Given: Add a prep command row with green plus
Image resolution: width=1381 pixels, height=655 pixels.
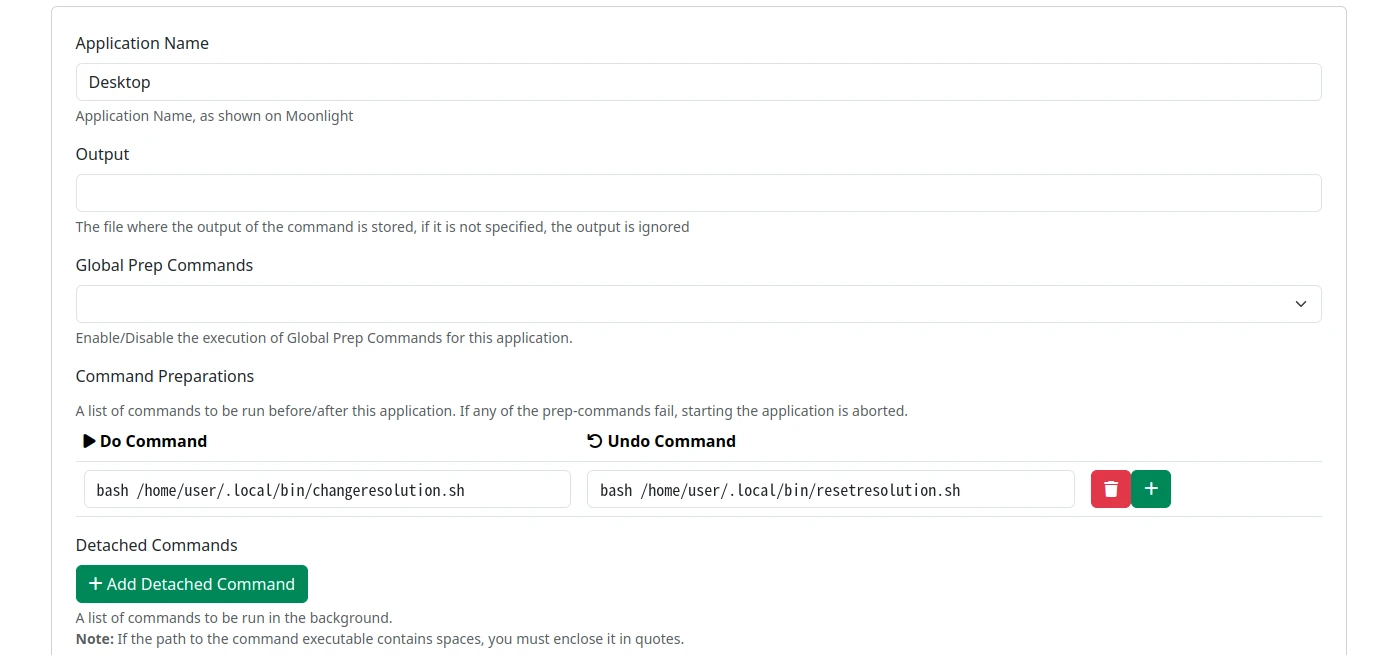Looking at the screenshot, I should tap(1151, 489).
